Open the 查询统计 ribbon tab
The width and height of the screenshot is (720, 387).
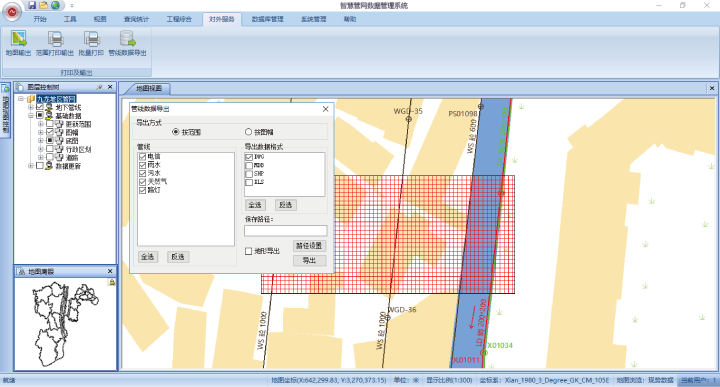(x=136, y=19)
